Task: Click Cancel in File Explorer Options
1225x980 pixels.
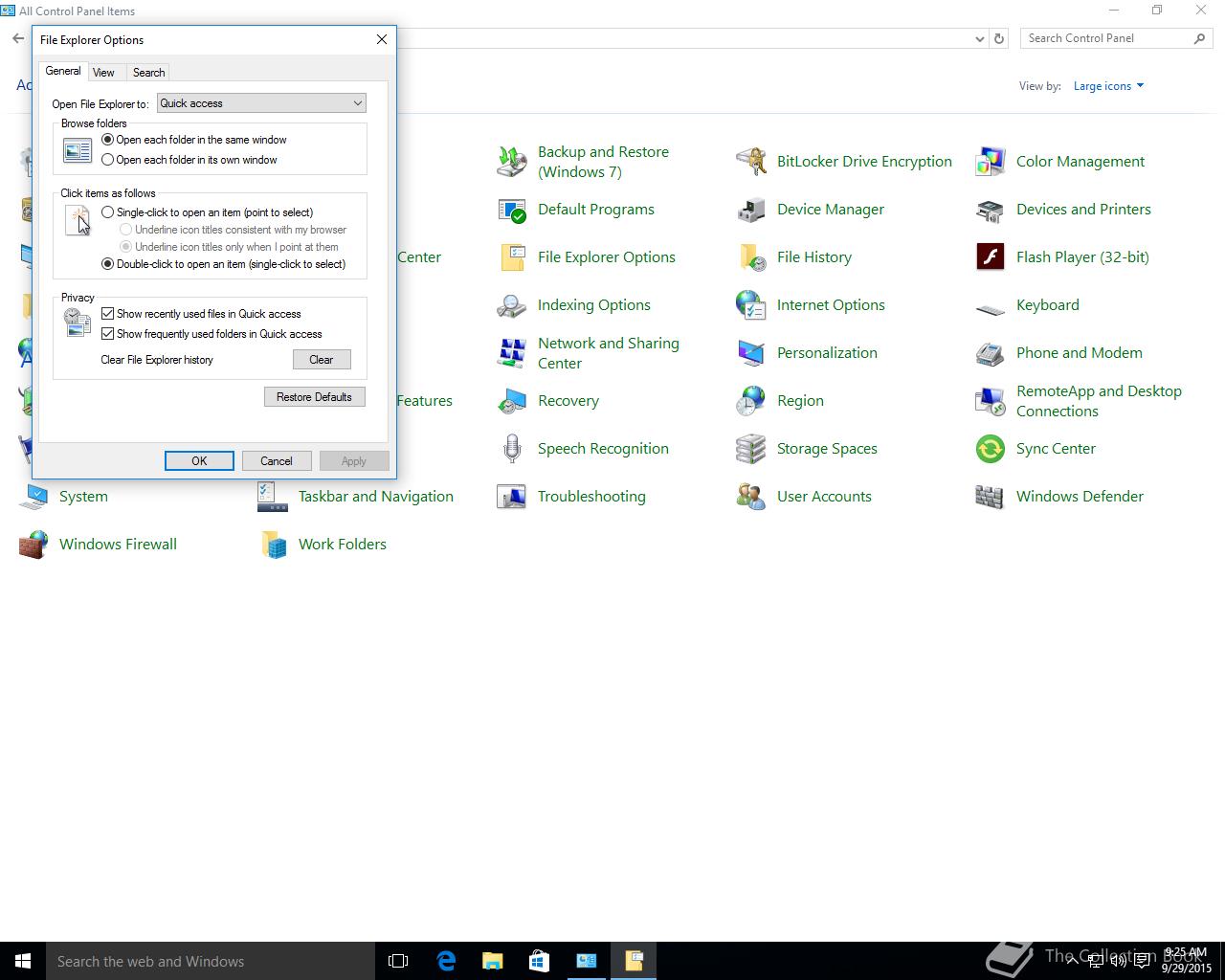Action: click(x=277, y=461)
